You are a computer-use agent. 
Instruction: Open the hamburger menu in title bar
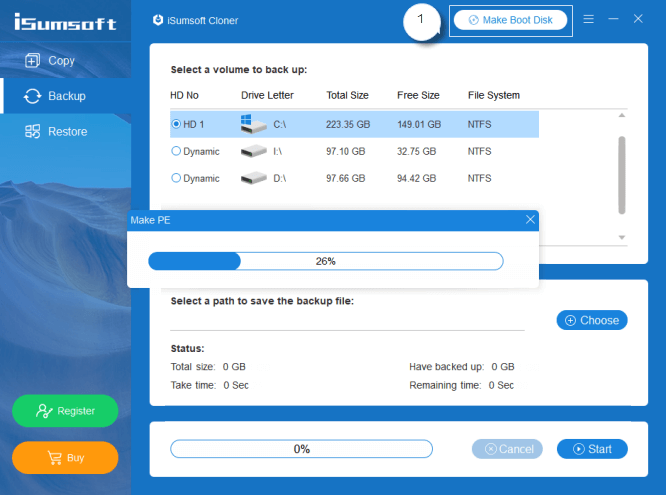(x=588, y=19)
